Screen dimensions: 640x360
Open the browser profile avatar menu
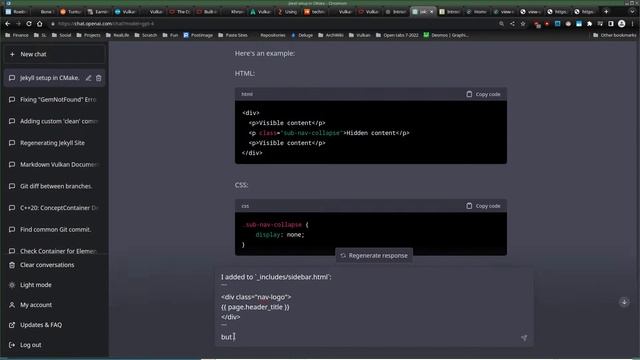(622, 24)
